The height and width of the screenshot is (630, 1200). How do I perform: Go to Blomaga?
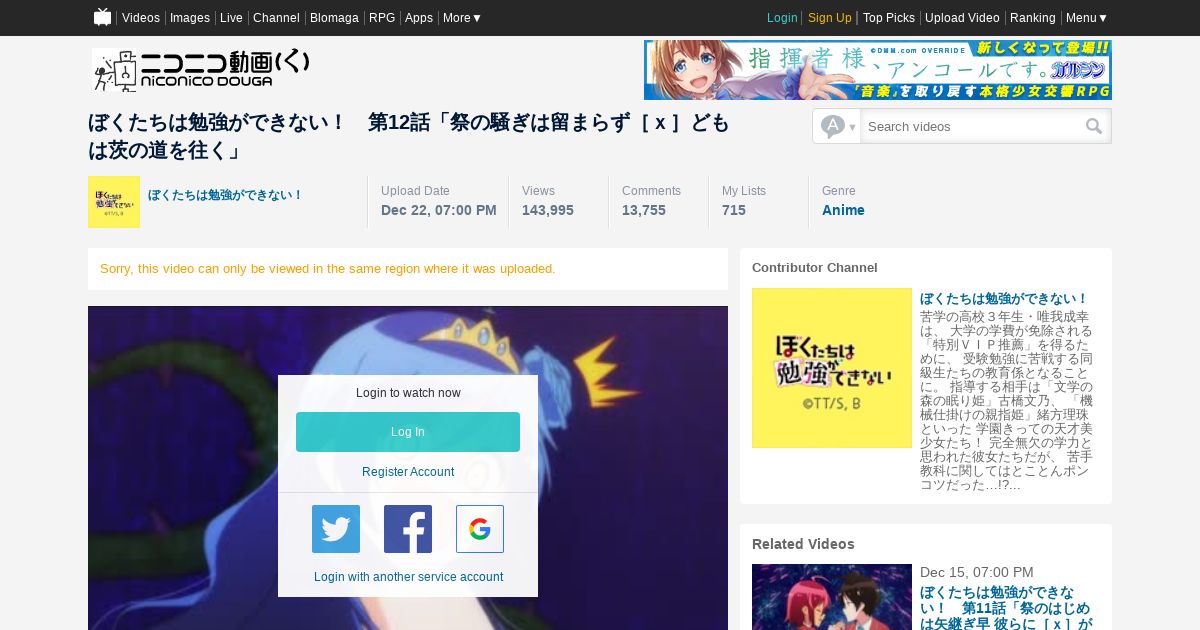334,18
